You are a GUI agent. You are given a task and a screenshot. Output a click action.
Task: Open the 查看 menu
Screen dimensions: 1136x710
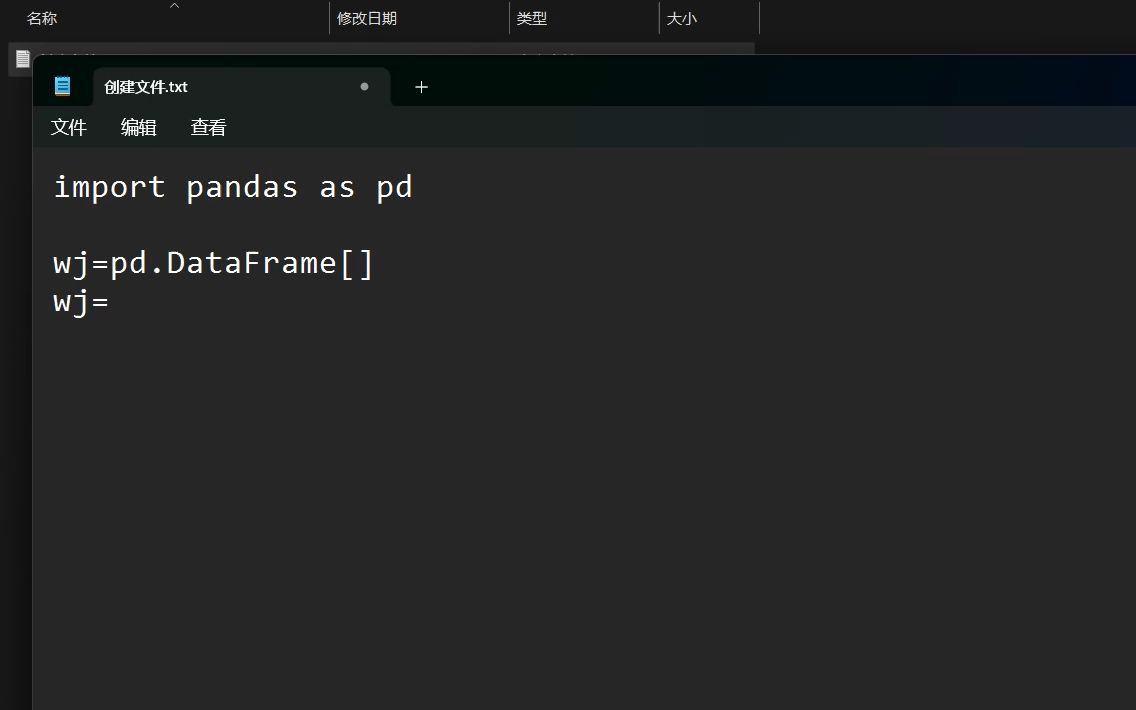[x=208, y=128]
